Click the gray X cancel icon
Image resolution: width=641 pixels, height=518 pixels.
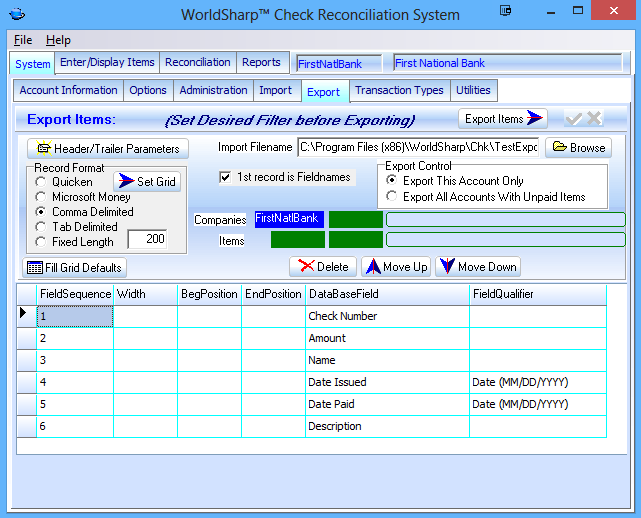594,119
